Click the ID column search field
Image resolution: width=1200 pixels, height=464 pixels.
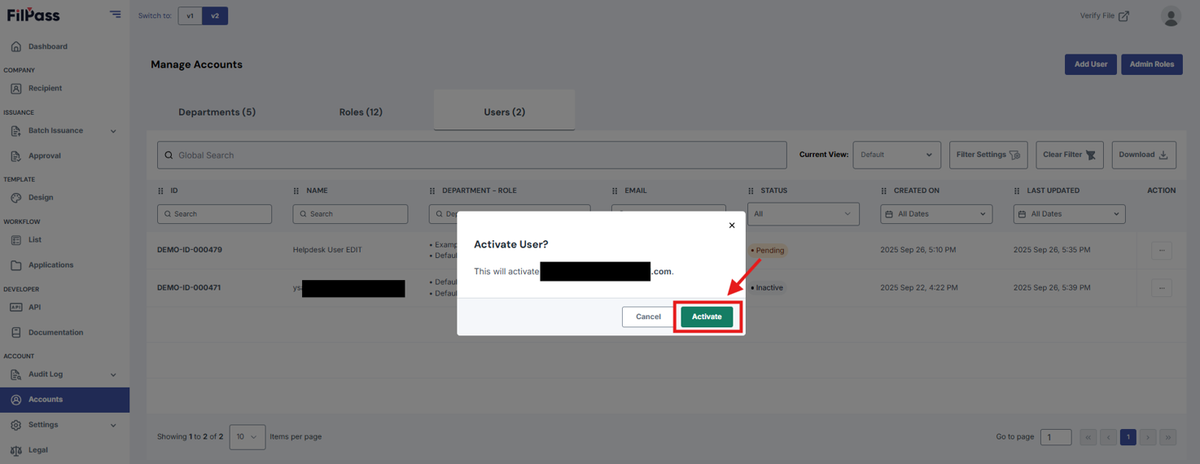tap(215, 214)
